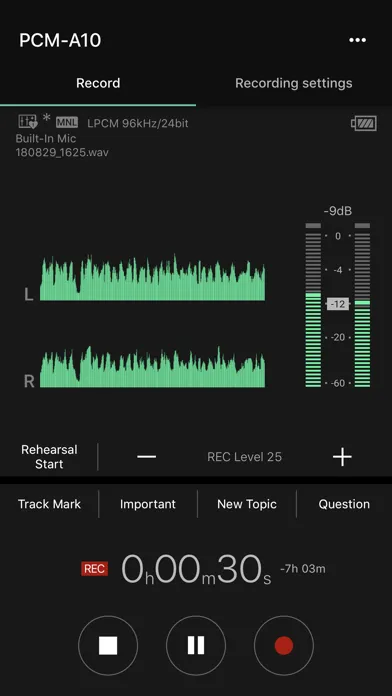
Task: Tap the elapsed time 0h00m30s counter
Action: click(x=196, y=569)
